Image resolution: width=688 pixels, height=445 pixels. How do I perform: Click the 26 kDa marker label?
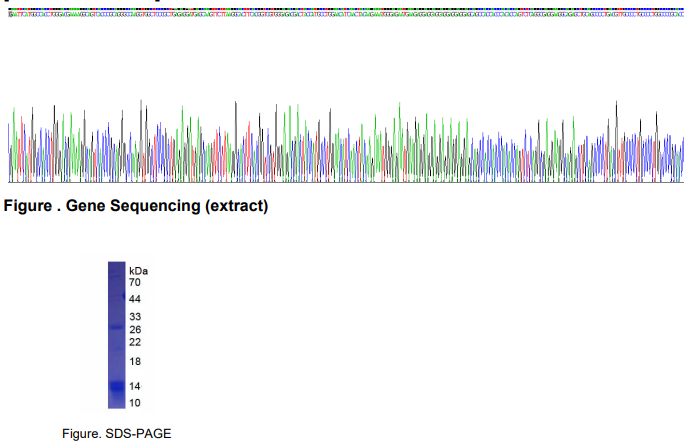[135, 330]
